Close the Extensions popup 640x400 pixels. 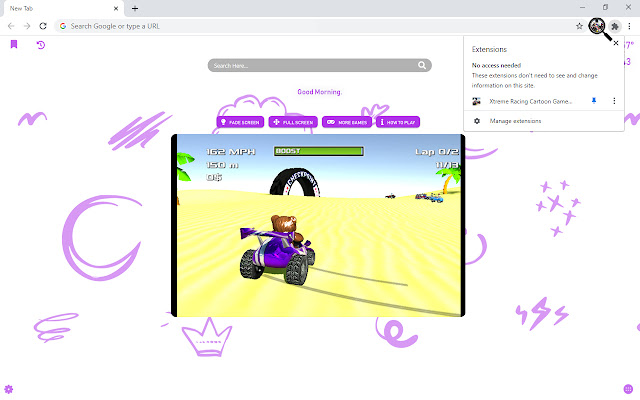(x=616, y=43)
